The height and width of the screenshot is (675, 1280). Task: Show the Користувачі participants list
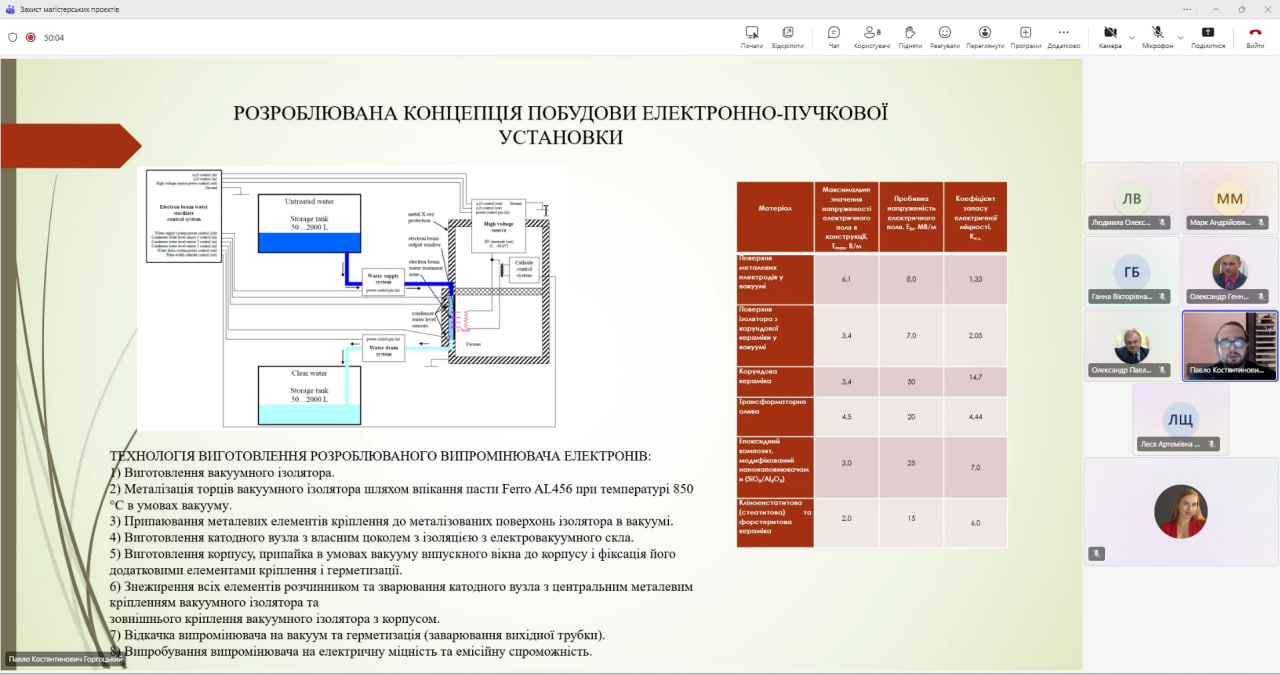click(871, 37)
